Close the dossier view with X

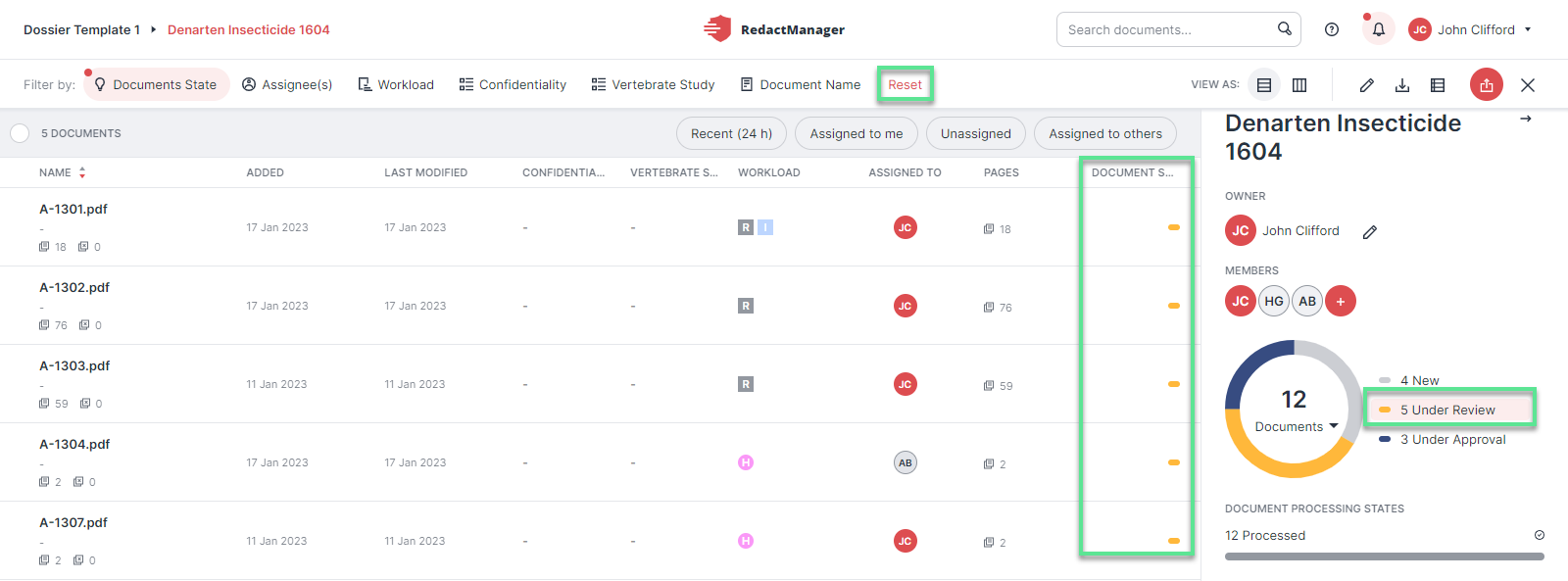1528,85
